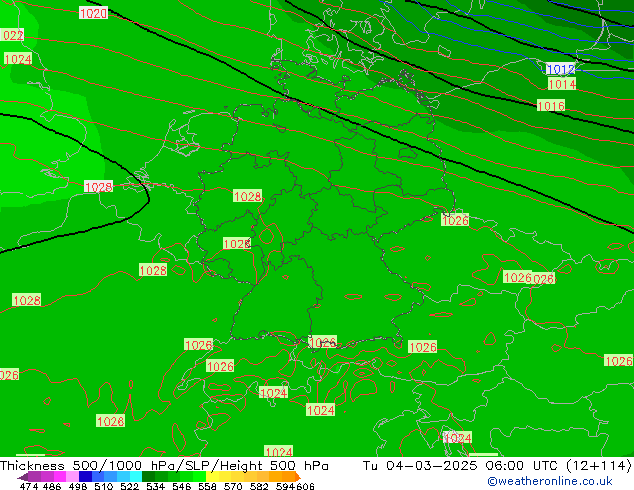Click the legend value 594
Image resolution: width=634 pixels, height=490 pixels.
click(x=285, y=486)
